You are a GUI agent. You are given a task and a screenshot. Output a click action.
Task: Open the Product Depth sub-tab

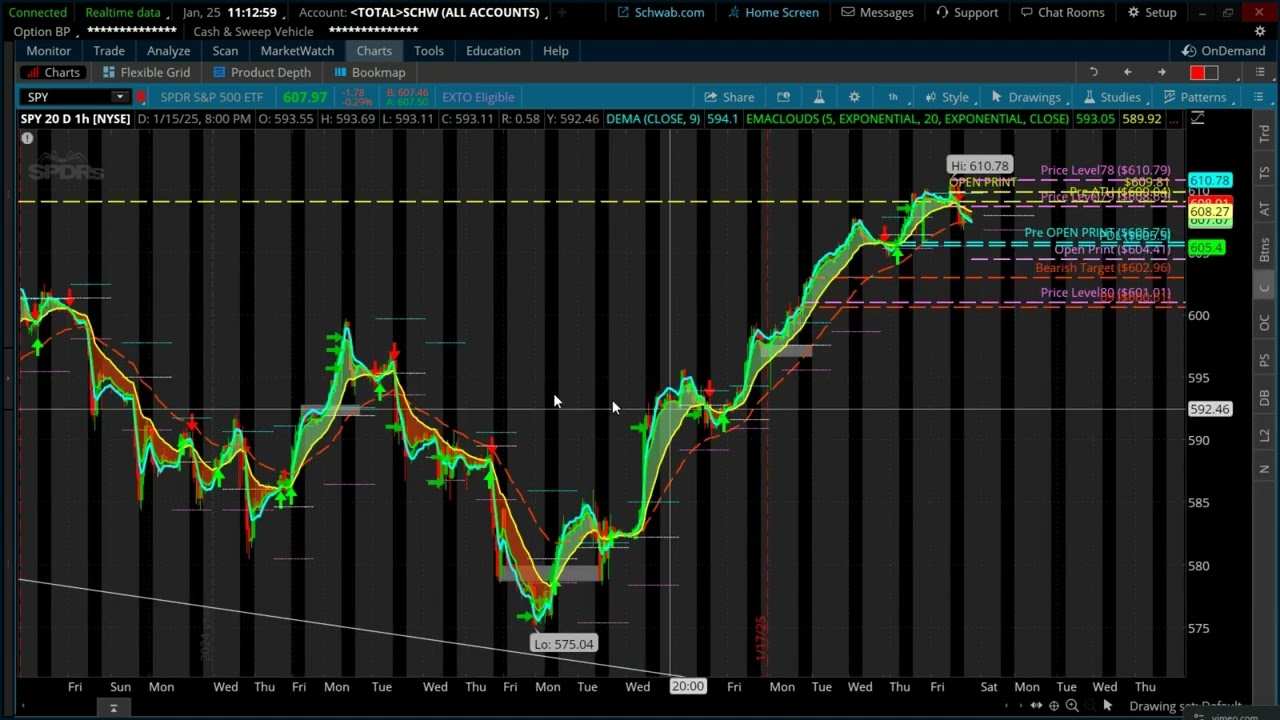pyautogui.click(x=262, y=72)
